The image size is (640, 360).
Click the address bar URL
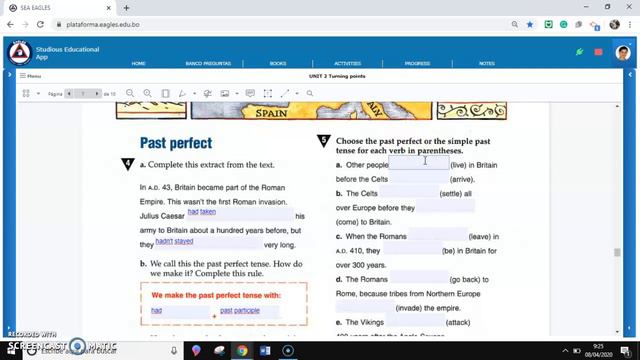[103, 24]
